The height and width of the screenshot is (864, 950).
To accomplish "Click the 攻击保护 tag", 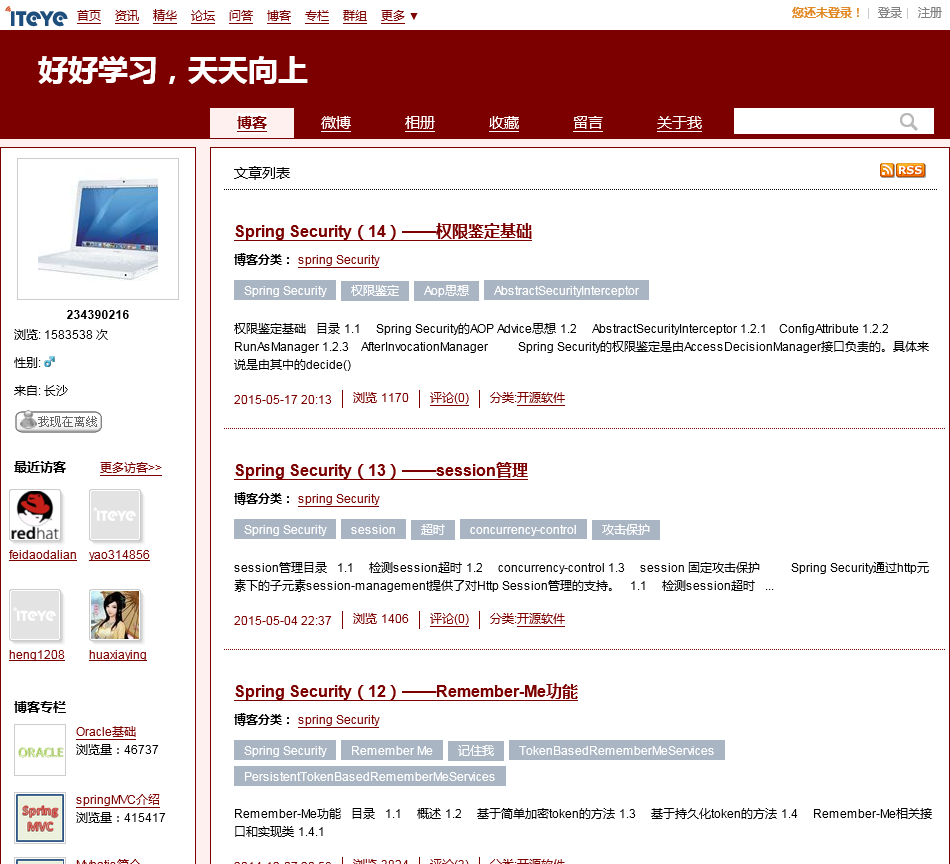I will pos(626,530).
